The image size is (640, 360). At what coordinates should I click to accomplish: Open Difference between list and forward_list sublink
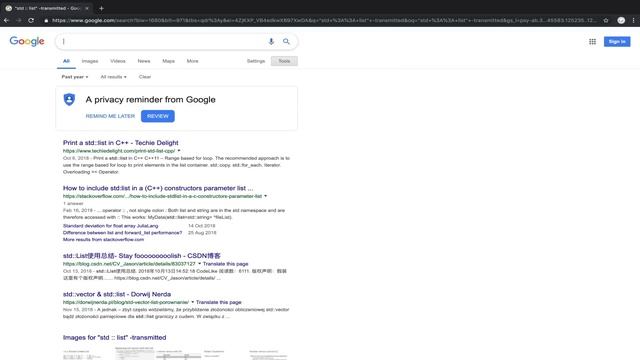click(x=122, y=233)
